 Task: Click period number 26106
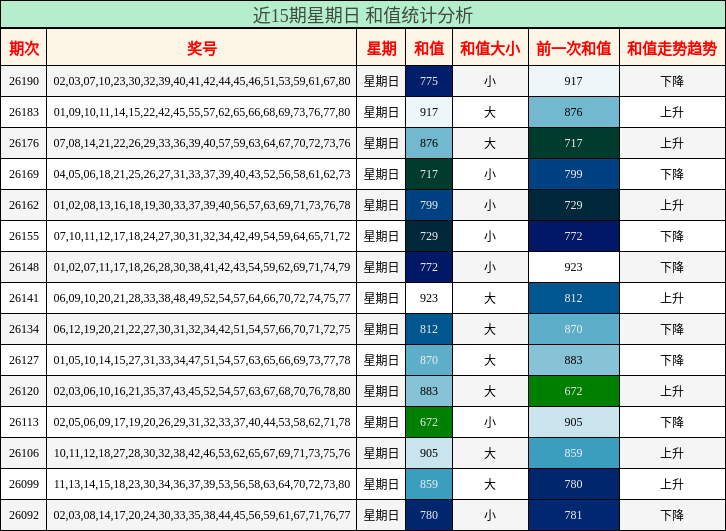(x=24, y=454)
